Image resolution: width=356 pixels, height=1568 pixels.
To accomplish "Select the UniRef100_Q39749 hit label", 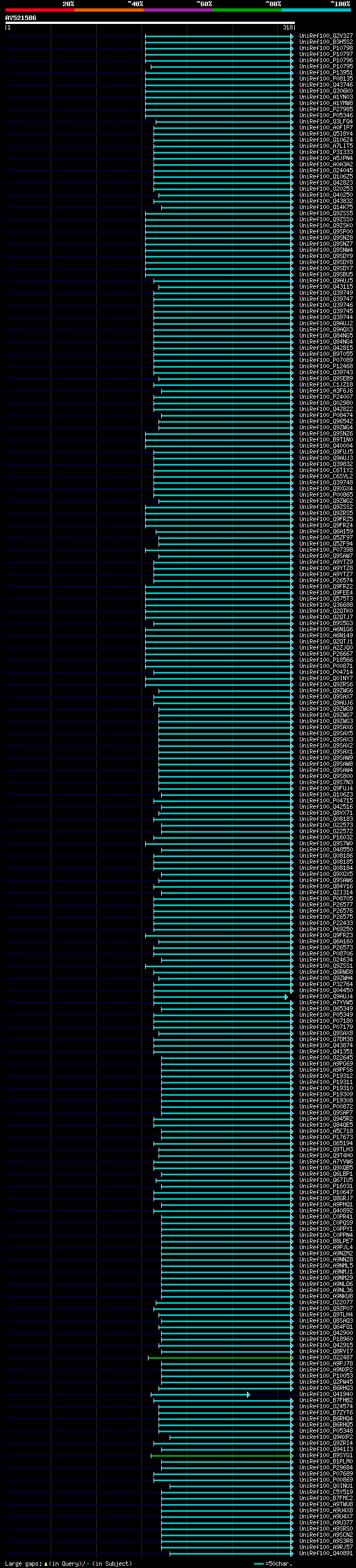I will 326,293.
